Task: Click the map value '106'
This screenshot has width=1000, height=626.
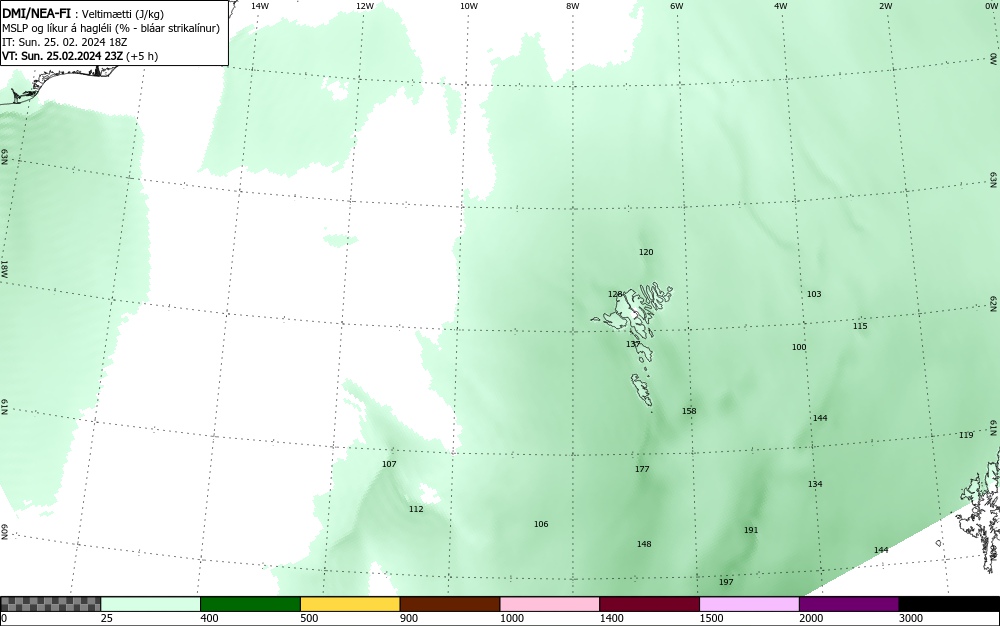Action: click(x=541, y=524)
